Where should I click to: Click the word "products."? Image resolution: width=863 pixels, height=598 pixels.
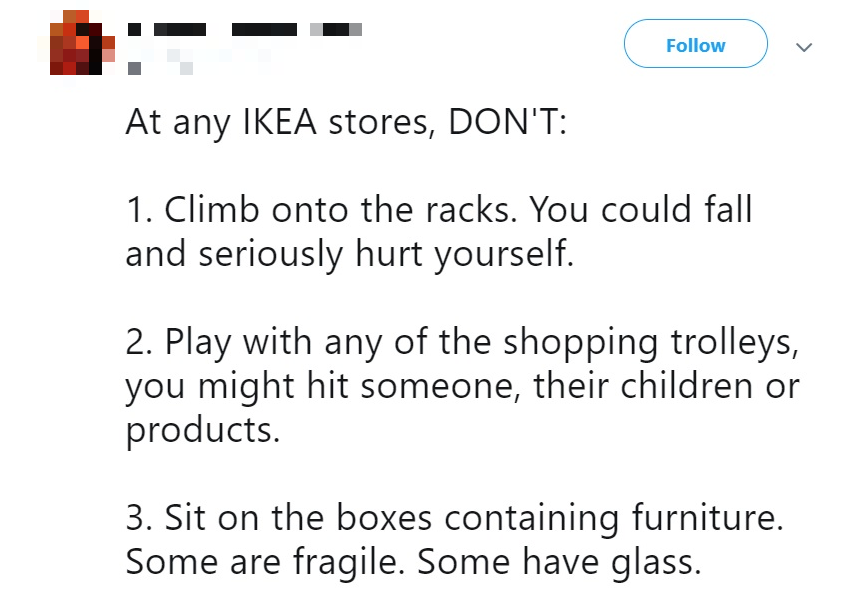tap(203, 431)
